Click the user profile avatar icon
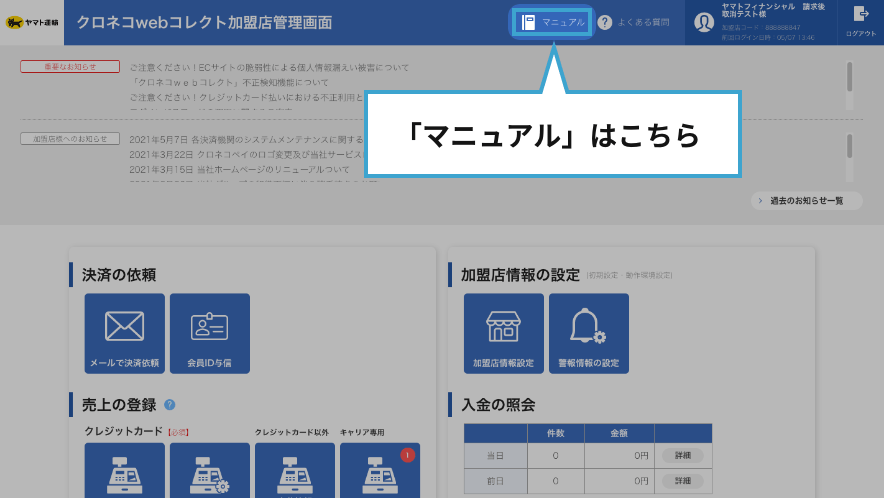884x498 pixels. [x=704, y=23]
